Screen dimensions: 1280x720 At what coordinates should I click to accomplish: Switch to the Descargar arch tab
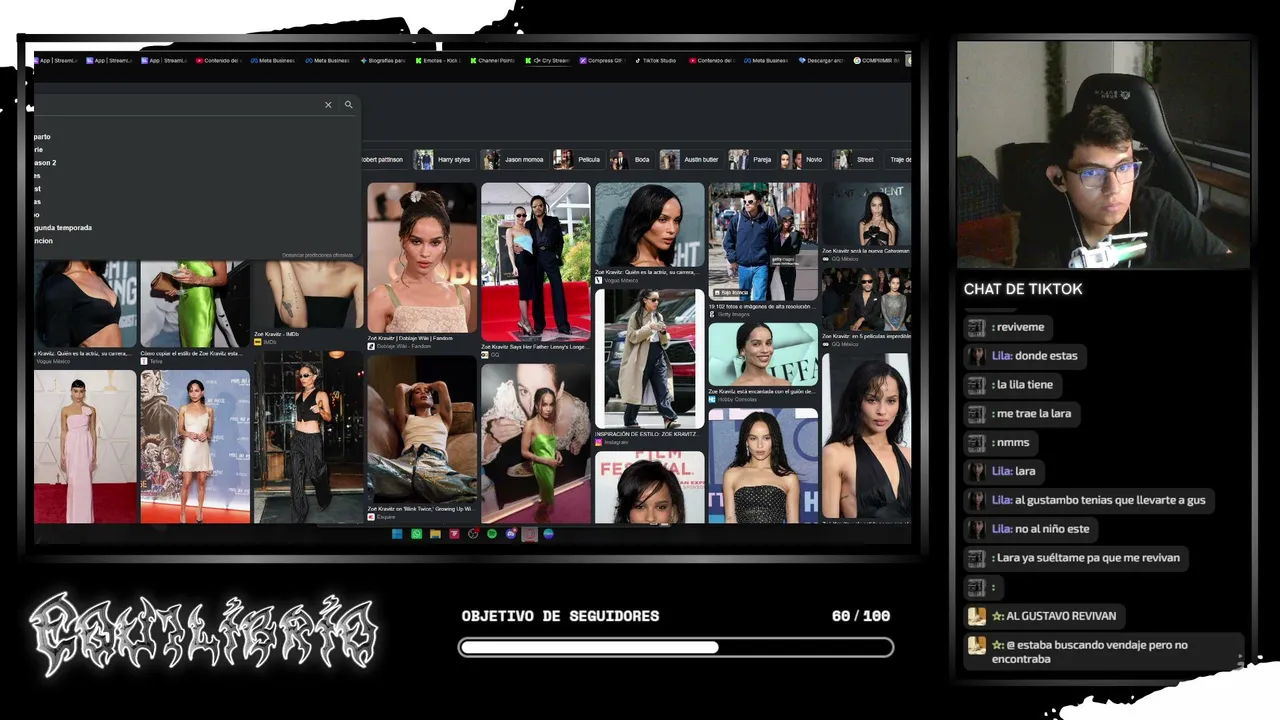coord(821,60)
